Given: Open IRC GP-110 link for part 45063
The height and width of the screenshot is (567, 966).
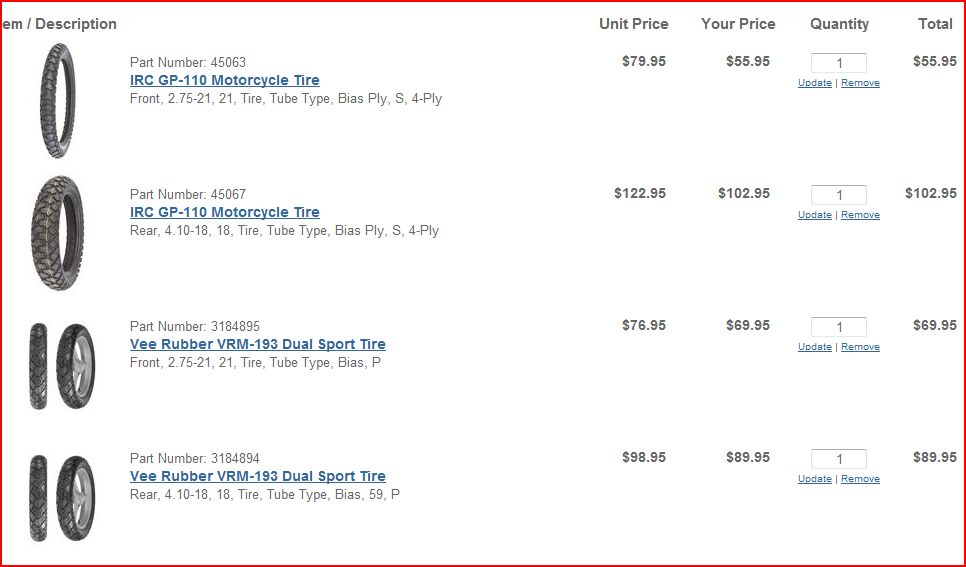Looking at the screenshot, I should click(225, 80).
